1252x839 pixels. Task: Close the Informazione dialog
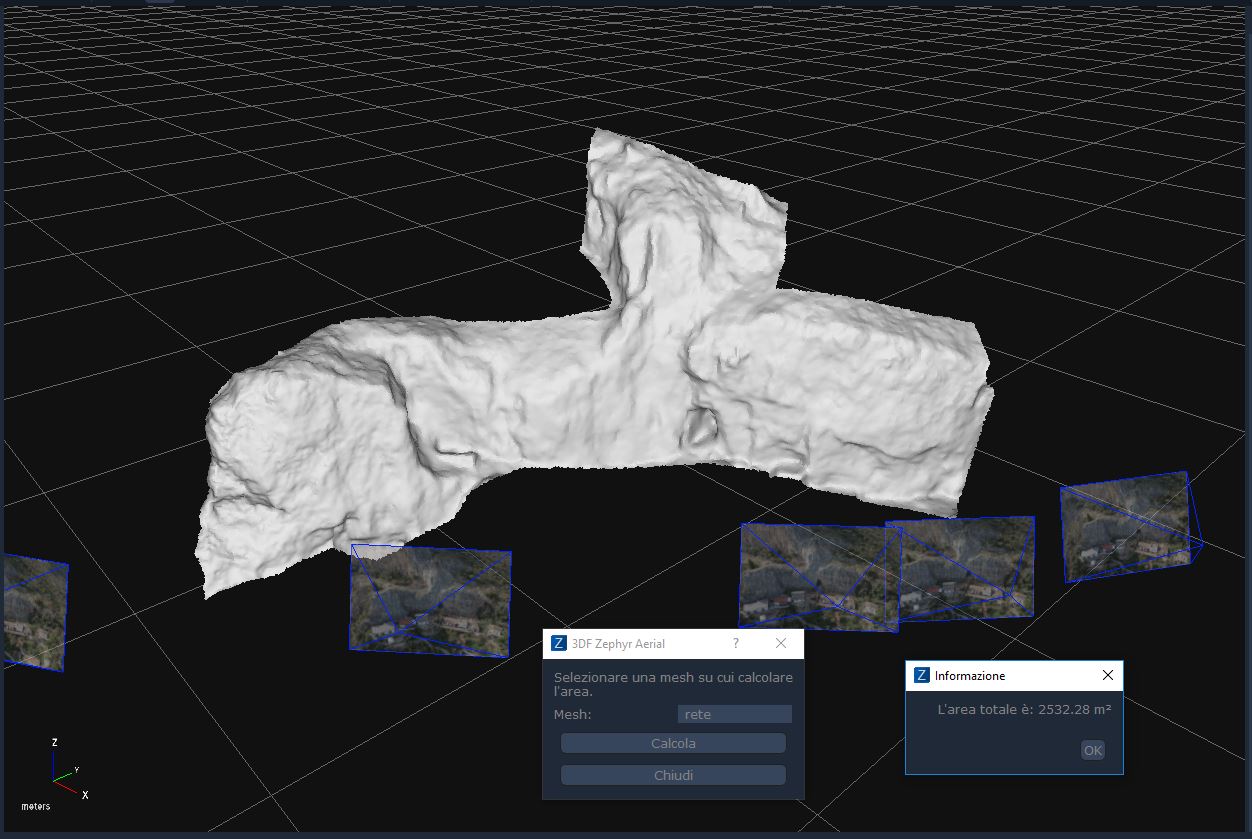pyautogui.click(x=1107, y=675)
